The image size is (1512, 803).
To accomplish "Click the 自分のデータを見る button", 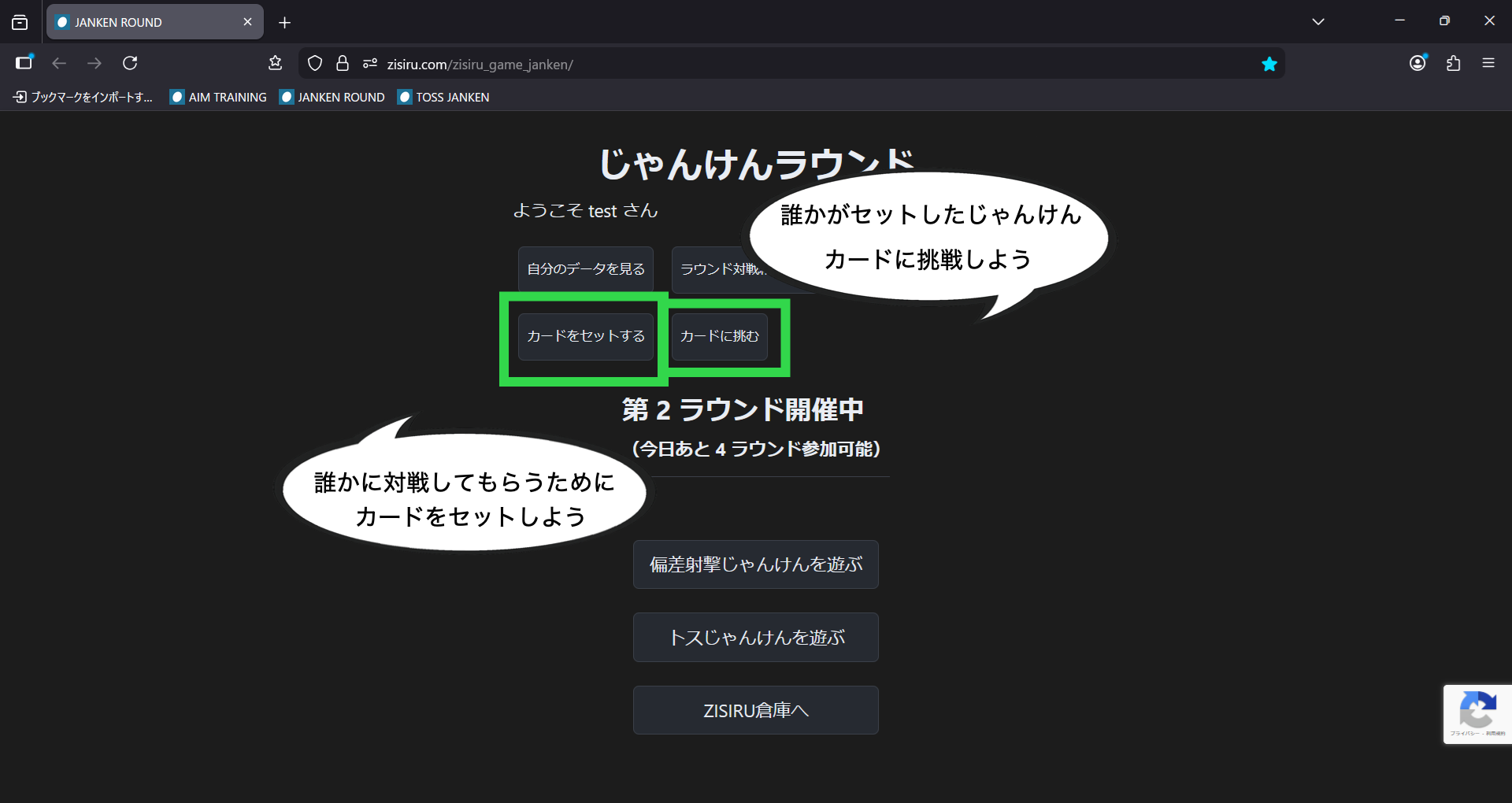I will click(x=585, y=269).
